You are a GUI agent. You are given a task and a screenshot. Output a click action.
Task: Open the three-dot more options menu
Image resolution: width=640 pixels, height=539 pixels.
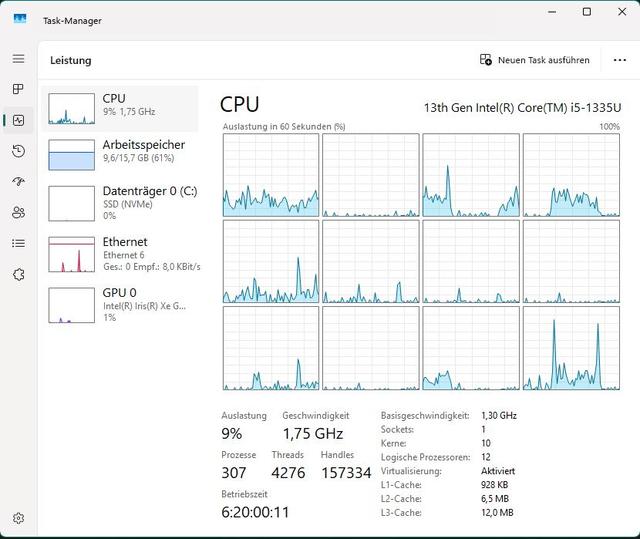(620, 60)
